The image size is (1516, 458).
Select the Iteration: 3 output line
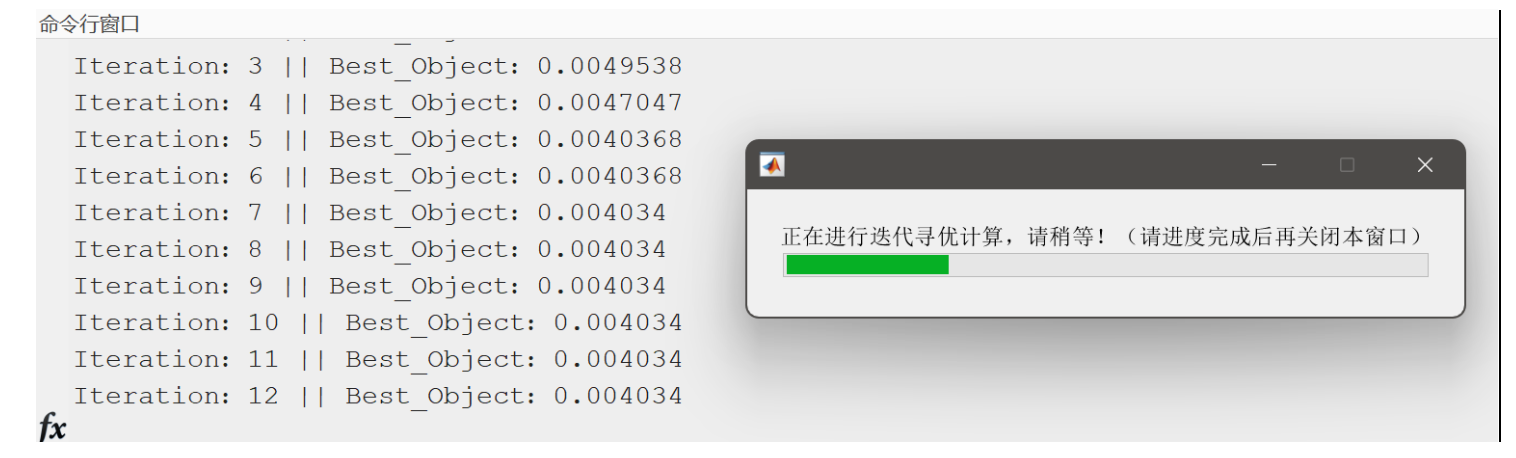378,67
